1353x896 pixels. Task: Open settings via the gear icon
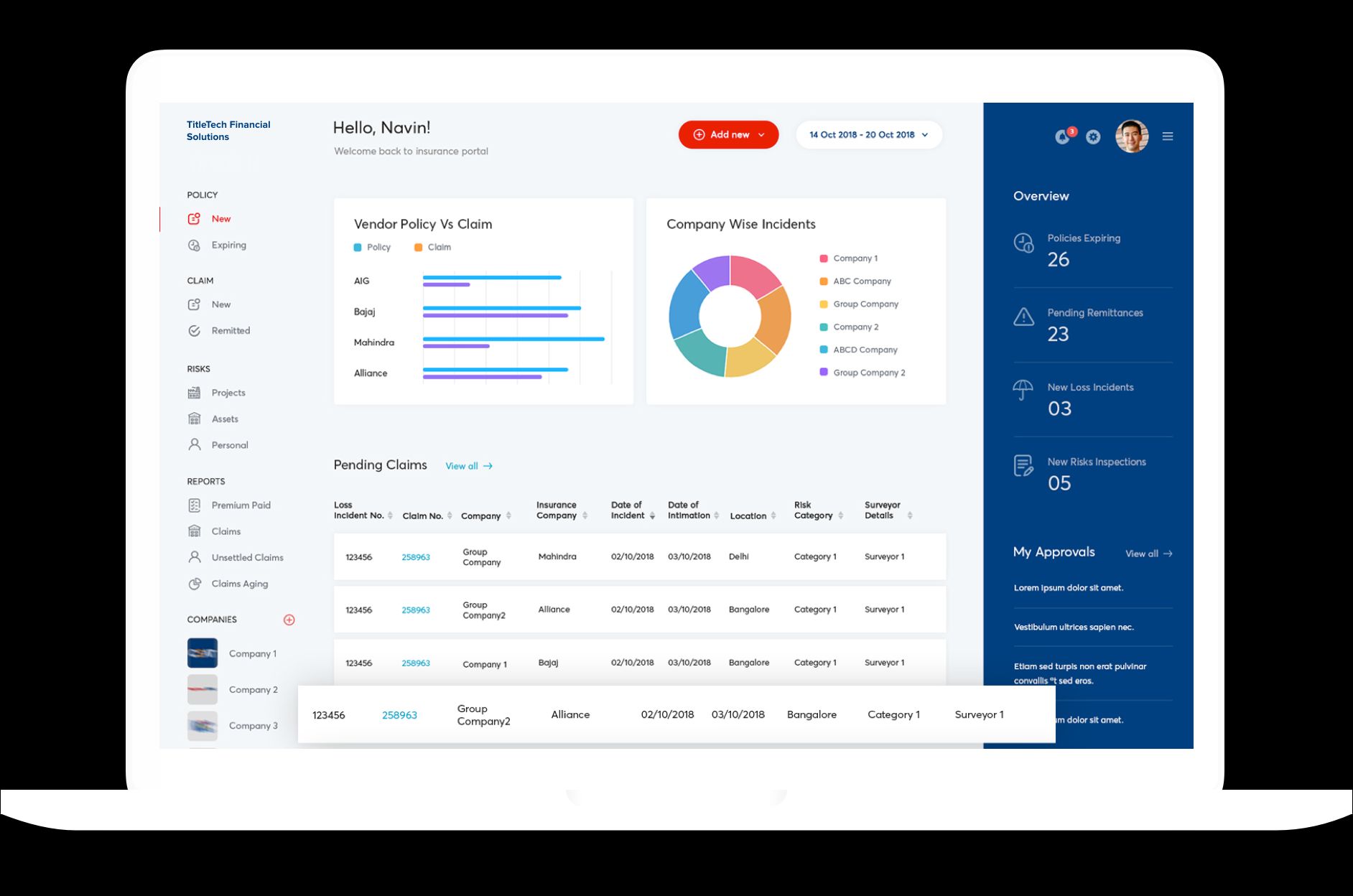pos(1093,136)
